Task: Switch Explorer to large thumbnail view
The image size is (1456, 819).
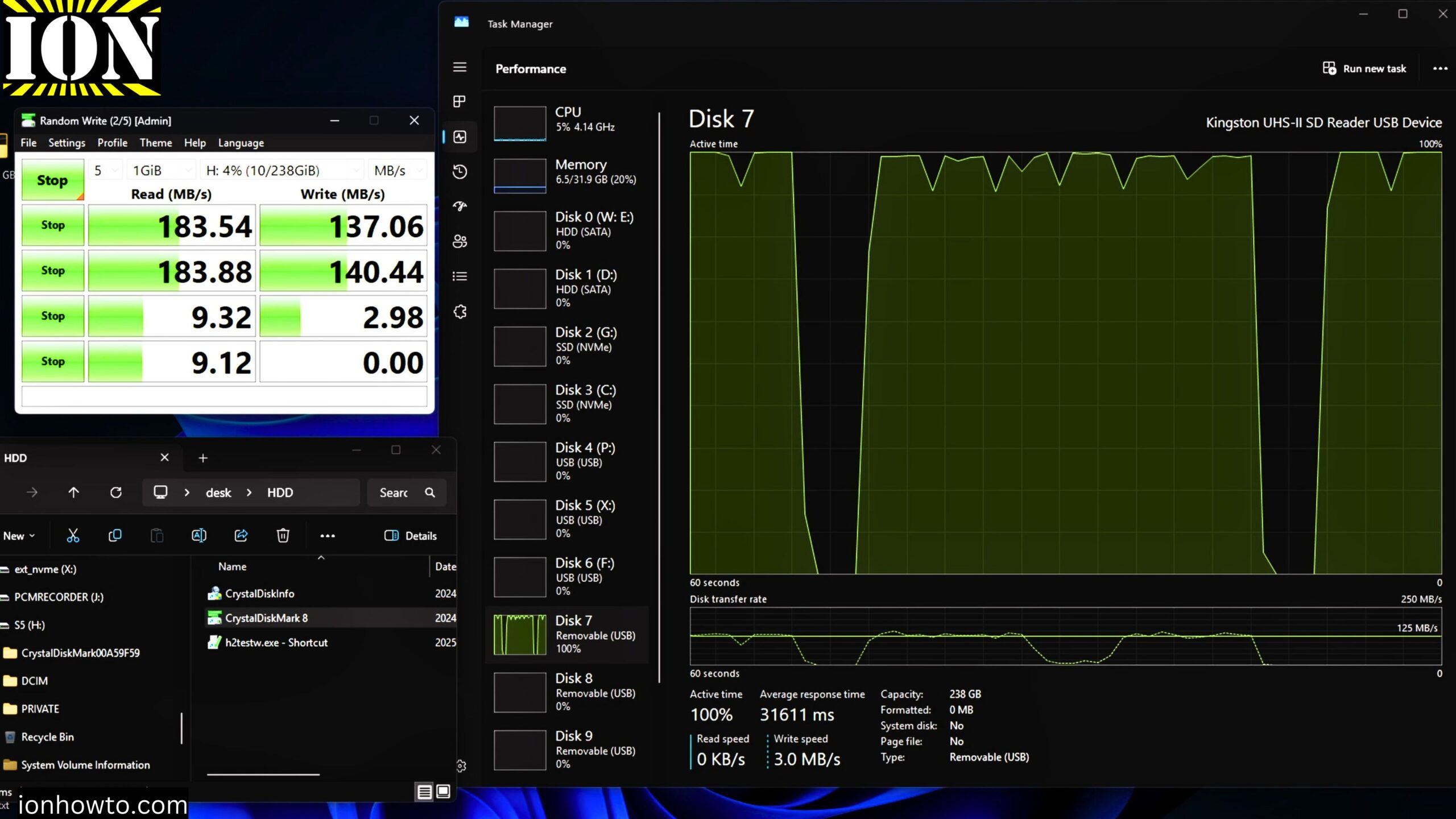Action: [x=442, y=791]
